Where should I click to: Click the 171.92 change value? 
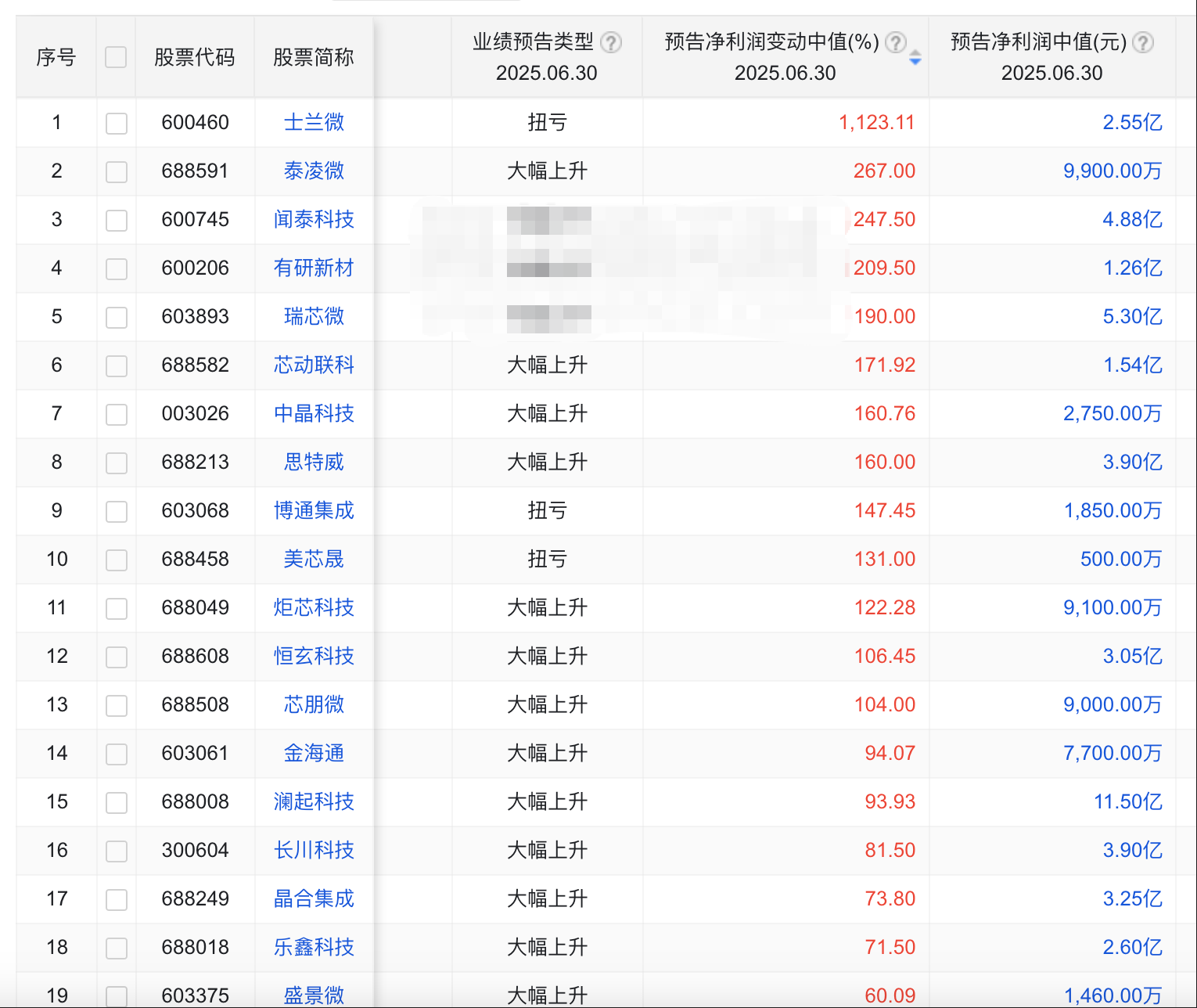point(884,365)
